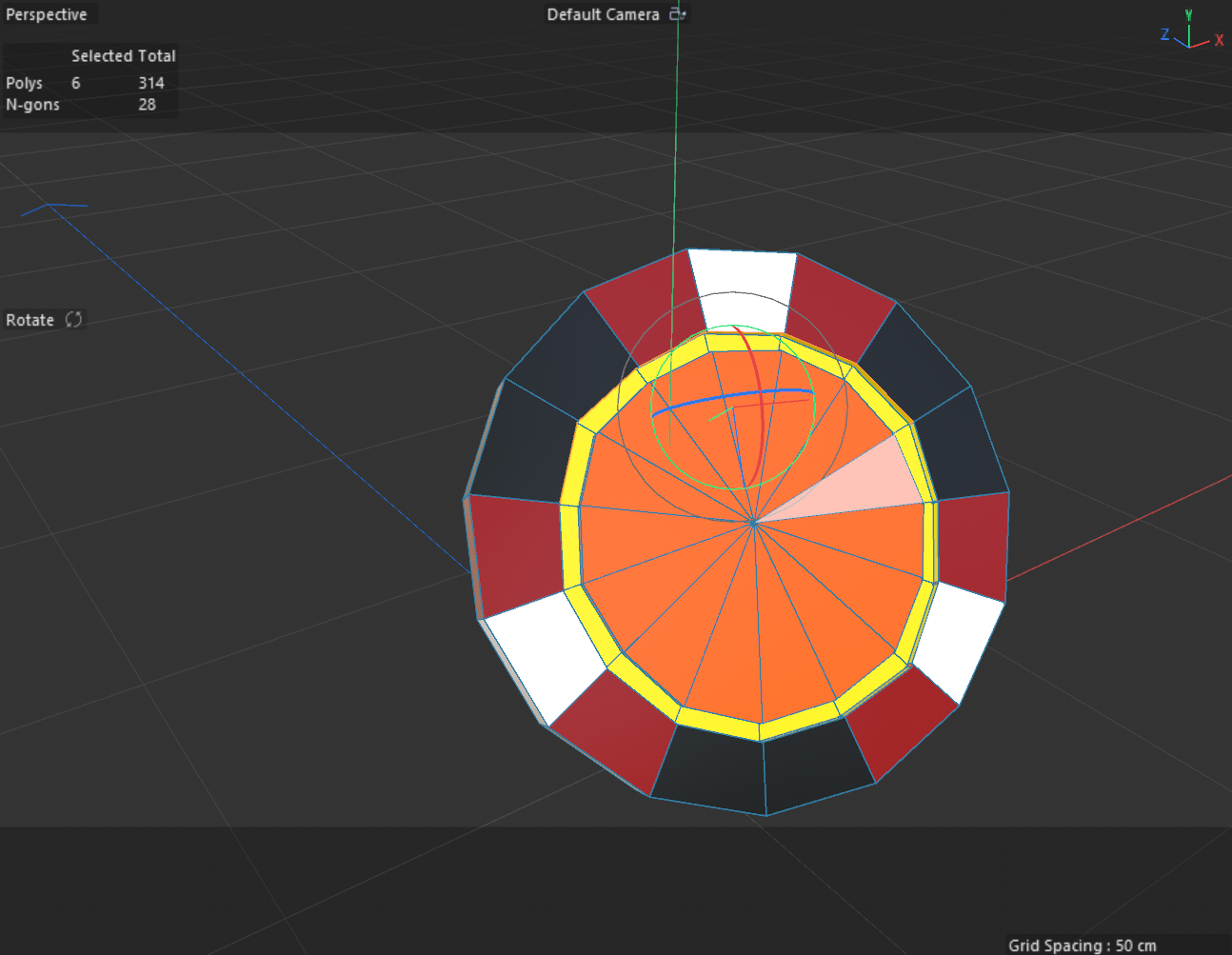Select the Rotate tool icon

73,320
